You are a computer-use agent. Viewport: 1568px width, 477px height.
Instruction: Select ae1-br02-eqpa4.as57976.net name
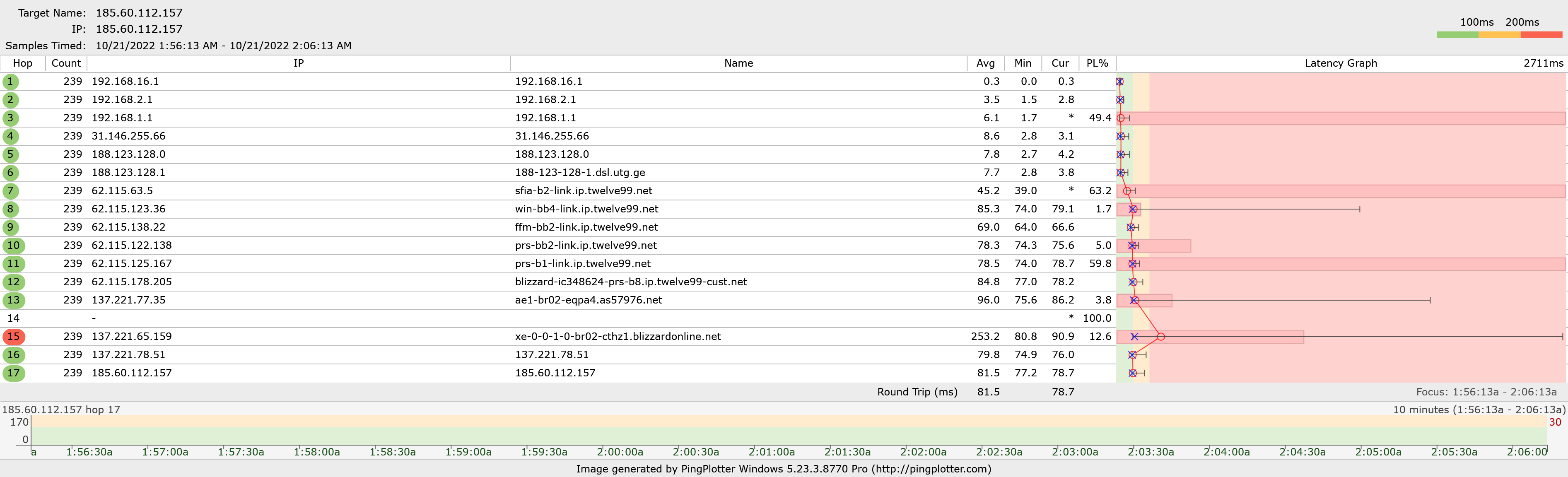[x=588, y=300]
